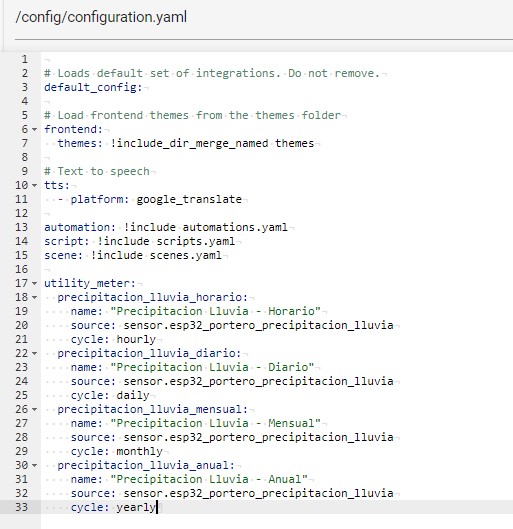Click the precipitacion_lluvia_anual: key
513x529 pixels.
point(146,465)
